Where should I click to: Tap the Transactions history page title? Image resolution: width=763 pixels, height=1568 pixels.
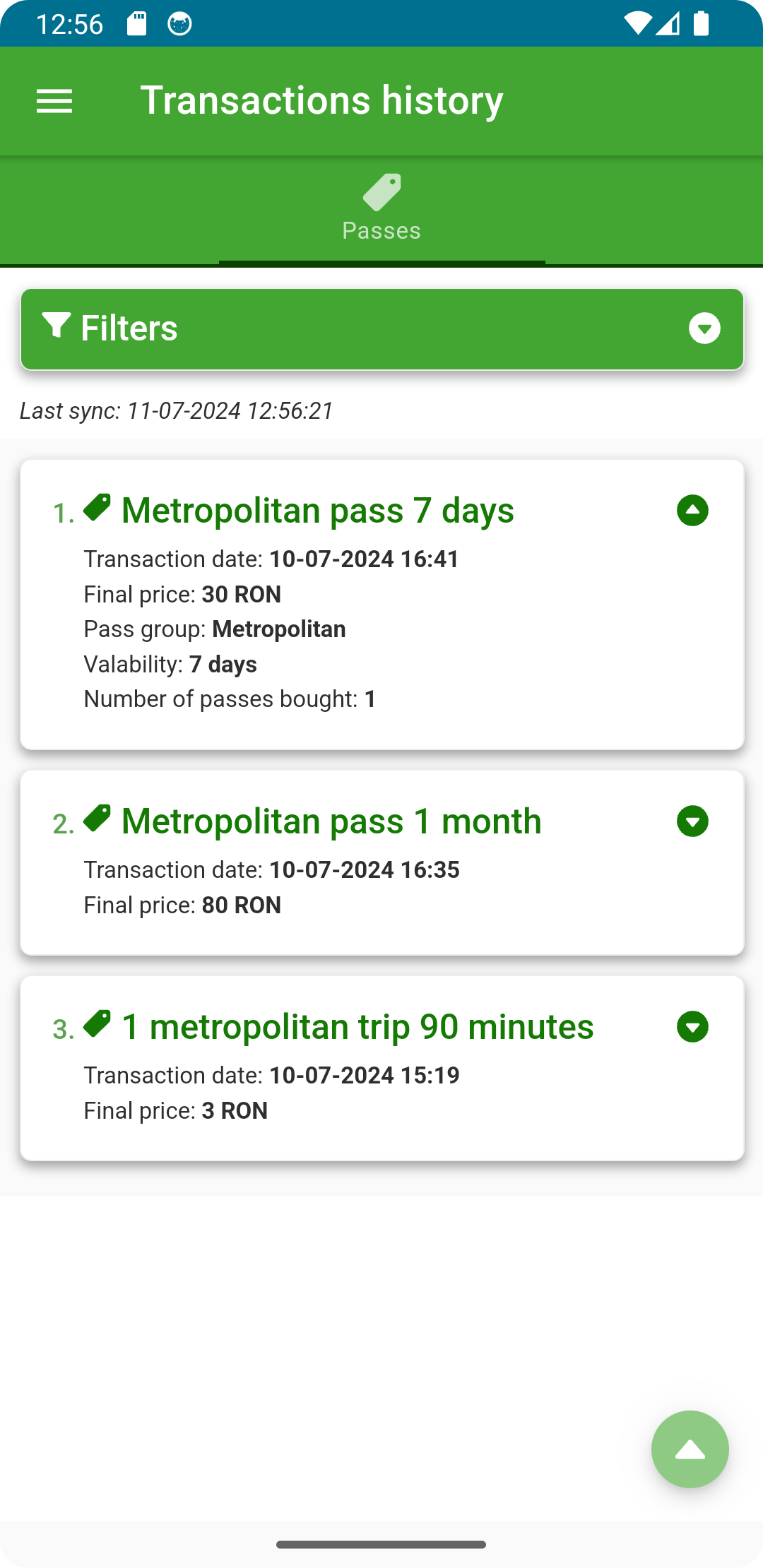coord(321,100)
